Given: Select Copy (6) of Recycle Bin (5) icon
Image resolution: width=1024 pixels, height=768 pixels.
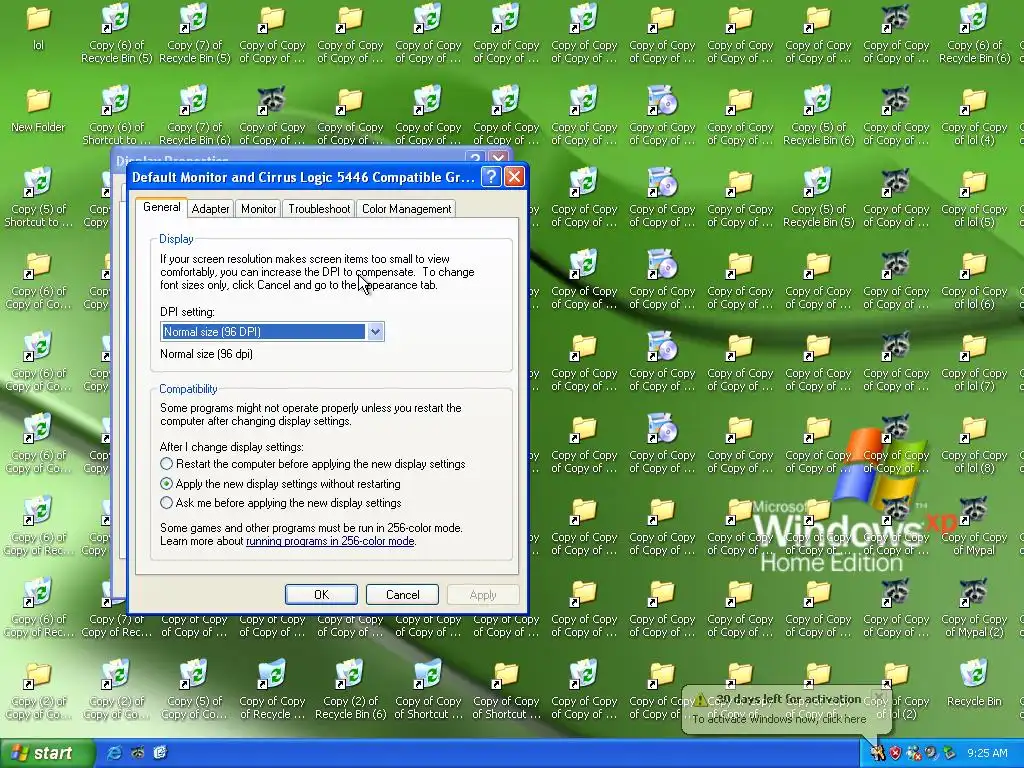Looking at the screenshot, I should click(x=116, y=34).
